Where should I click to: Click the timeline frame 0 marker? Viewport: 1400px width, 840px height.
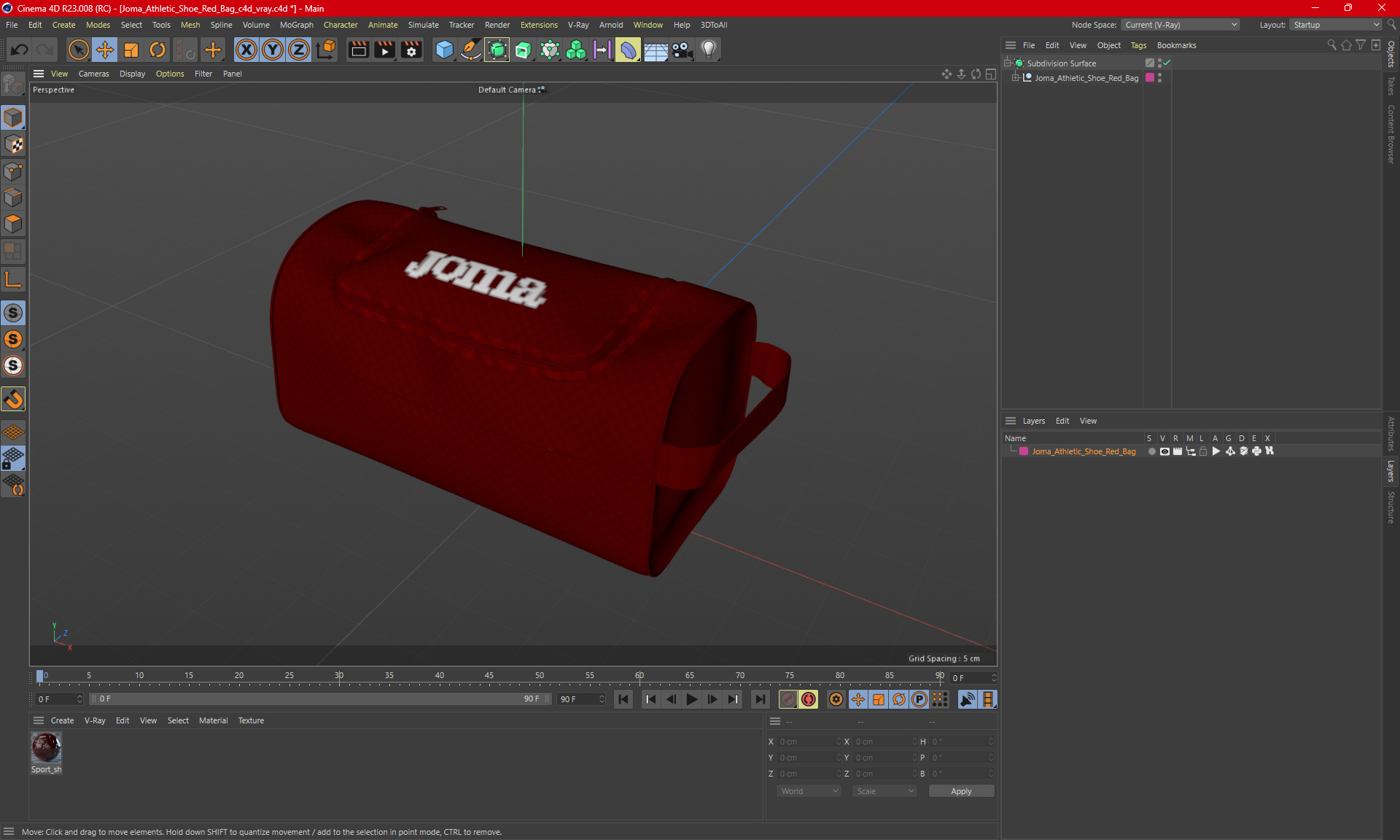(40, 676)
